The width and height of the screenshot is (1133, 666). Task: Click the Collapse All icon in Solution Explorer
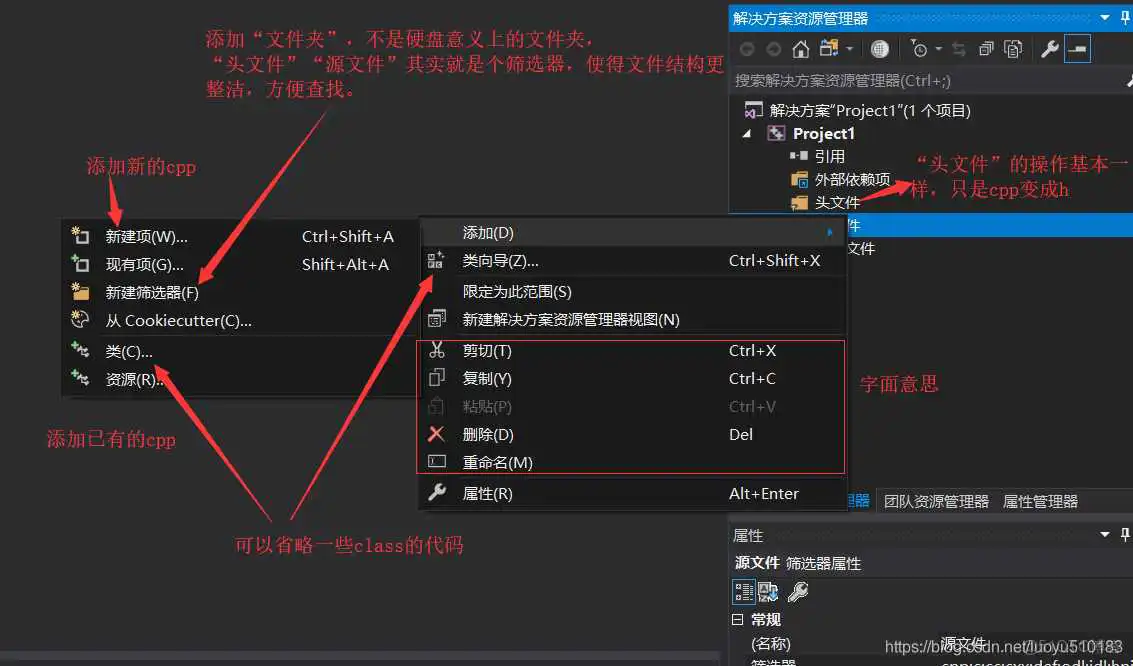(986, 48)
